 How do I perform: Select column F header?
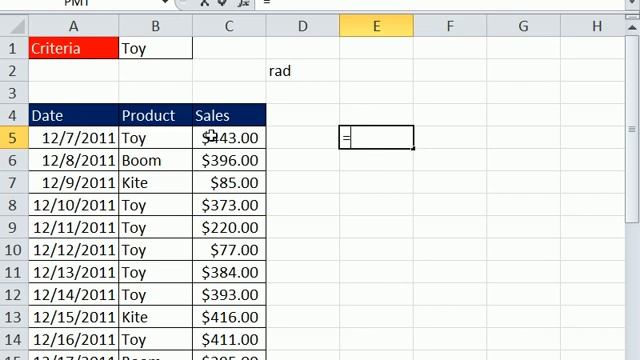pyautogui.click(x=450, y=26)
